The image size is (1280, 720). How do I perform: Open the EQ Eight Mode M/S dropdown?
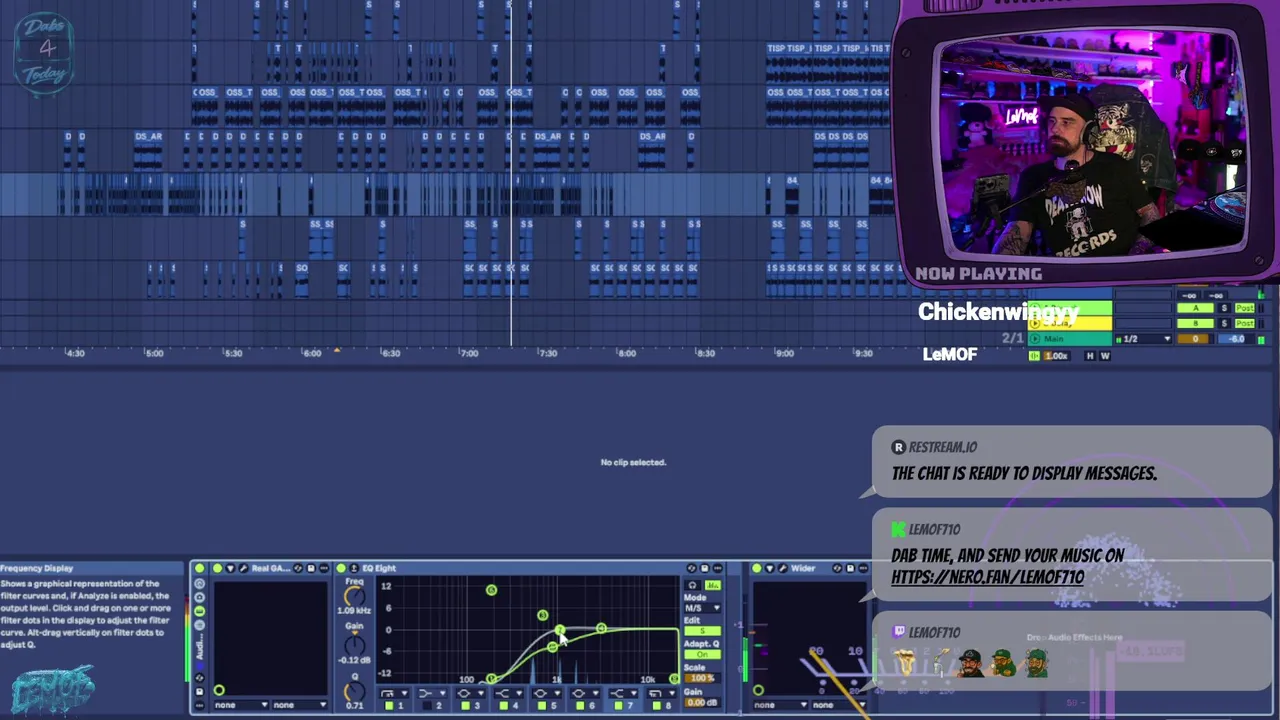(x=702, y=608)
